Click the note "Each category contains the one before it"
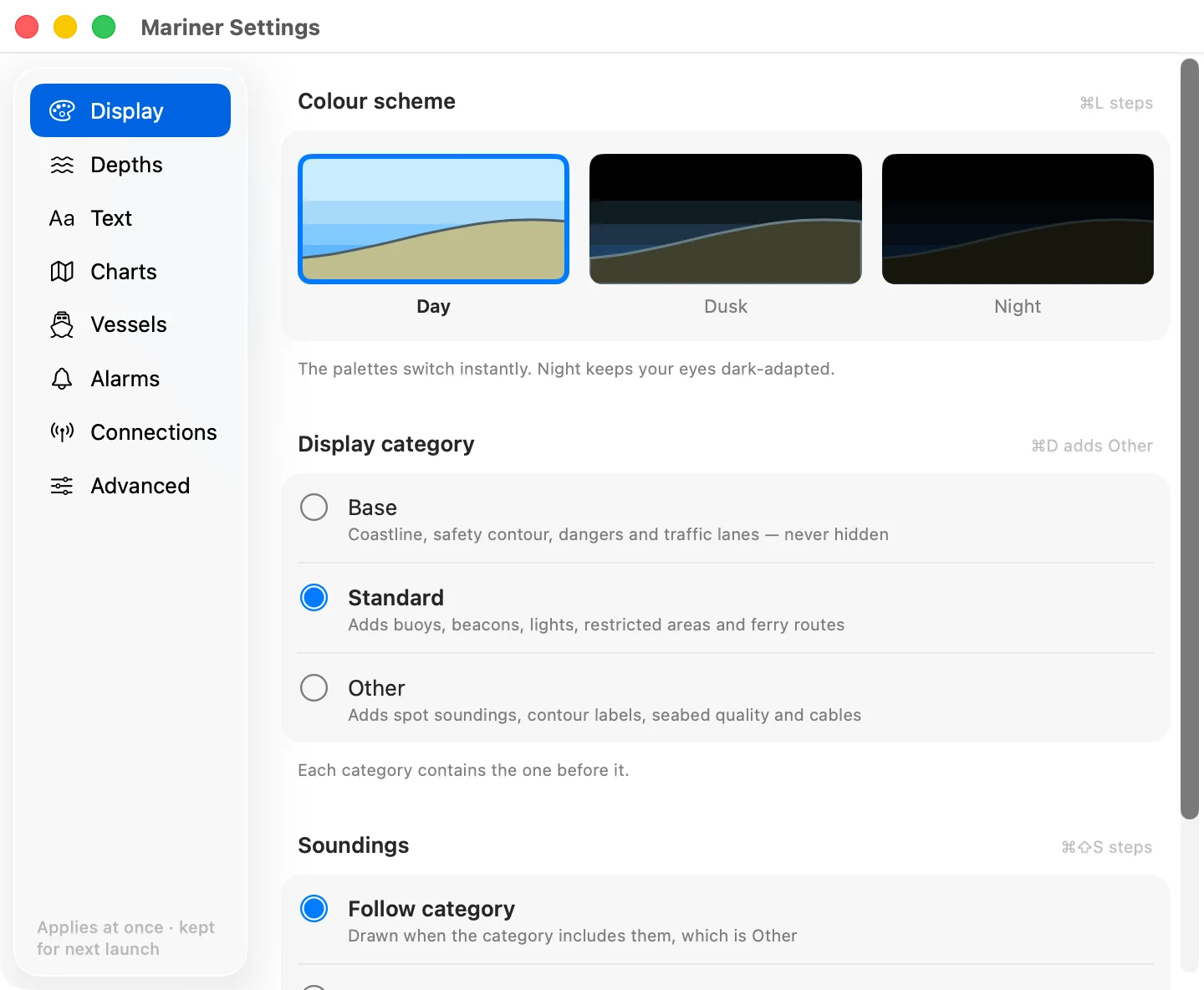Image resolution: width=1204 pixels, height=990 pixels. 464,770
